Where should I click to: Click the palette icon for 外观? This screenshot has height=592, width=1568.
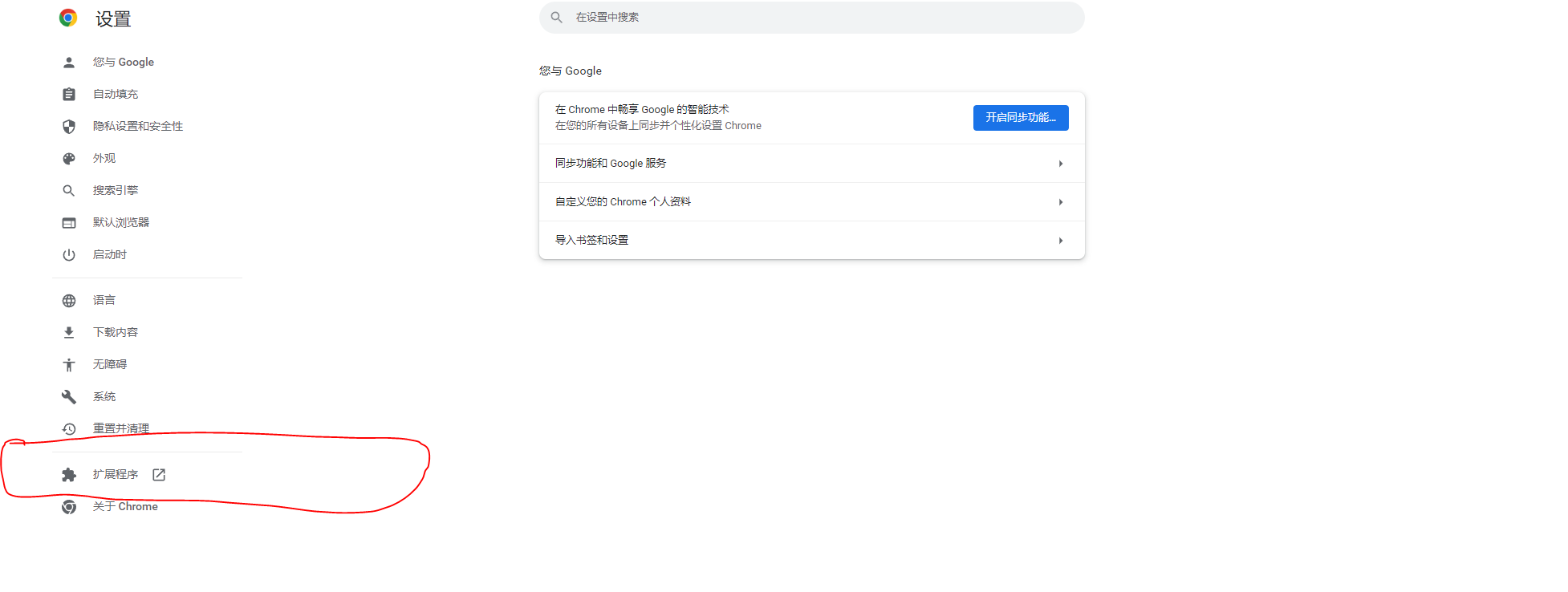[69, 159]
